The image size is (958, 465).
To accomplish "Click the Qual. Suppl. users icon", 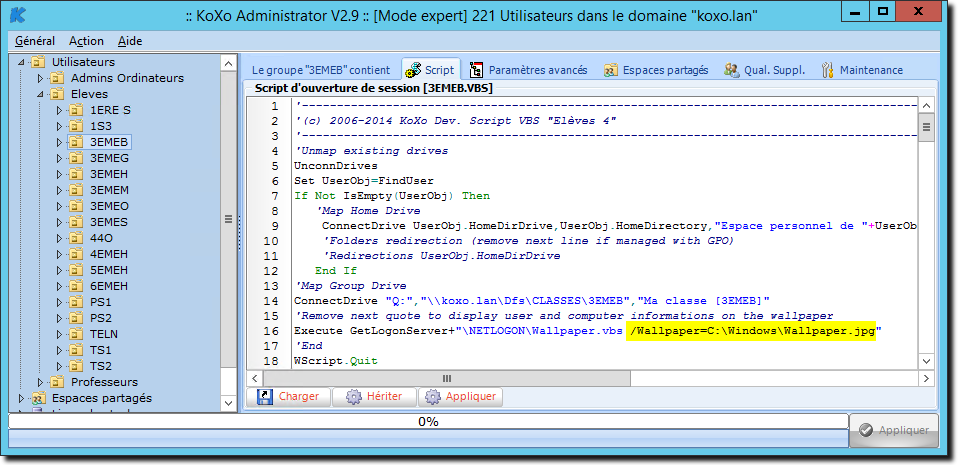I will pyautogui.click(x=732, y=70).
